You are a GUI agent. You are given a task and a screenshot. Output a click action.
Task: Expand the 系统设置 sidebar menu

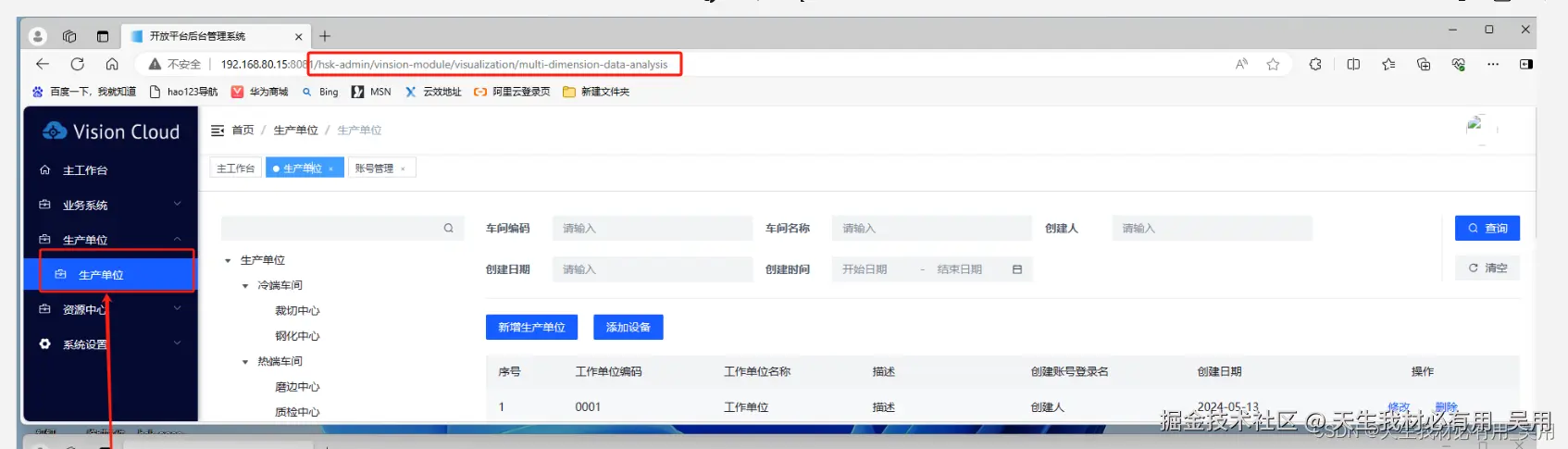click(x=110, y=344)
